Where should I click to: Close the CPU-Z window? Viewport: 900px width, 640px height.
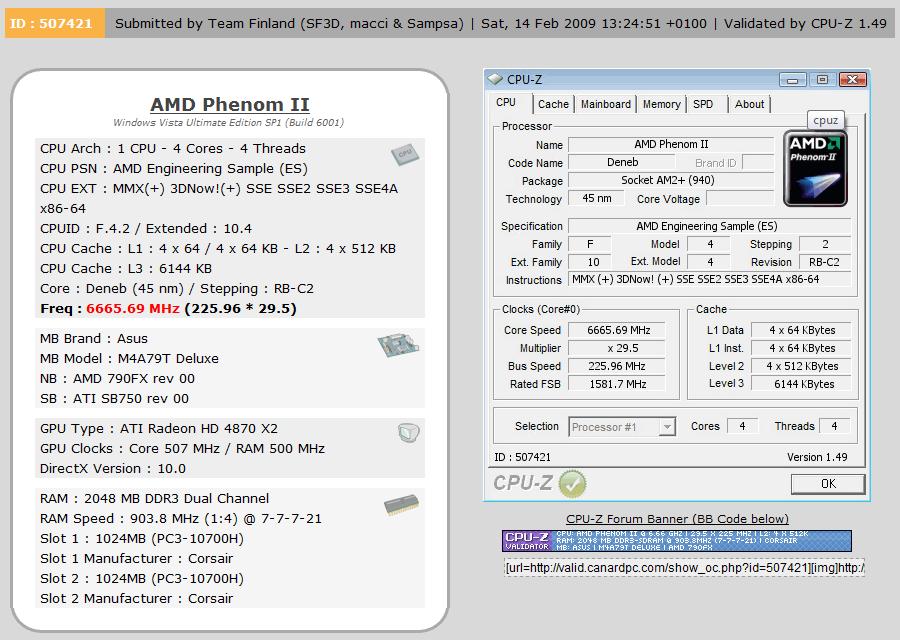852,80
